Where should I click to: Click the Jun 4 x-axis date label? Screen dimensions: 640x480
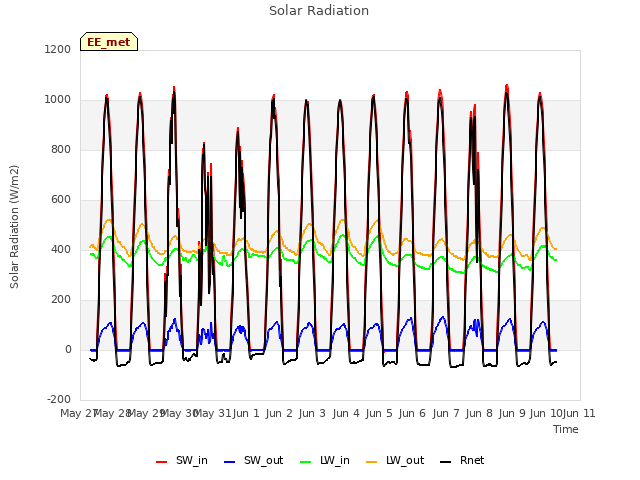(x=346, y=413)
